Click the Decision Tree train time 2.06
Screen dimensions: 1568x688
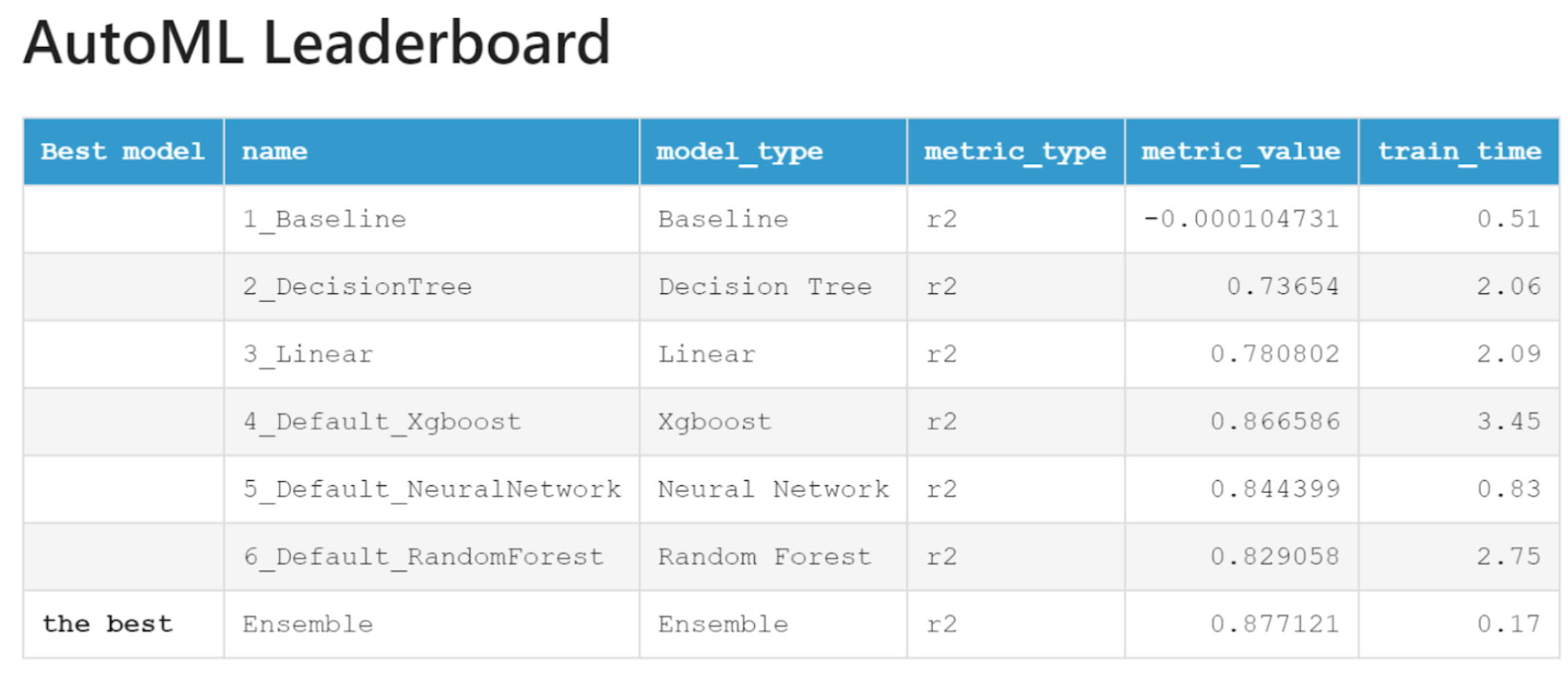point(1508,287)
